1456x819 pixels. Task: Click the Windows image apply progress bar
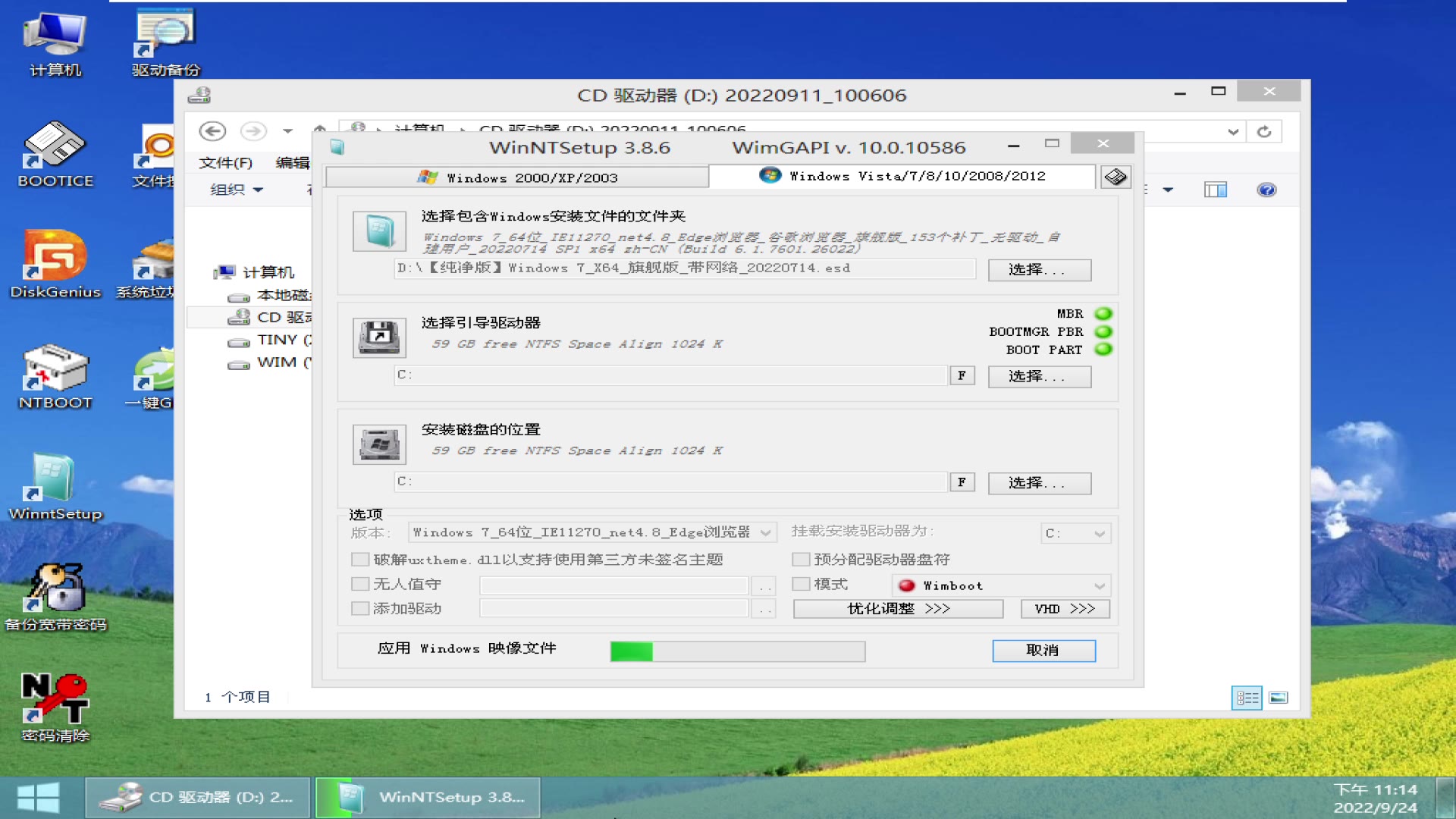tap(736, 651)
